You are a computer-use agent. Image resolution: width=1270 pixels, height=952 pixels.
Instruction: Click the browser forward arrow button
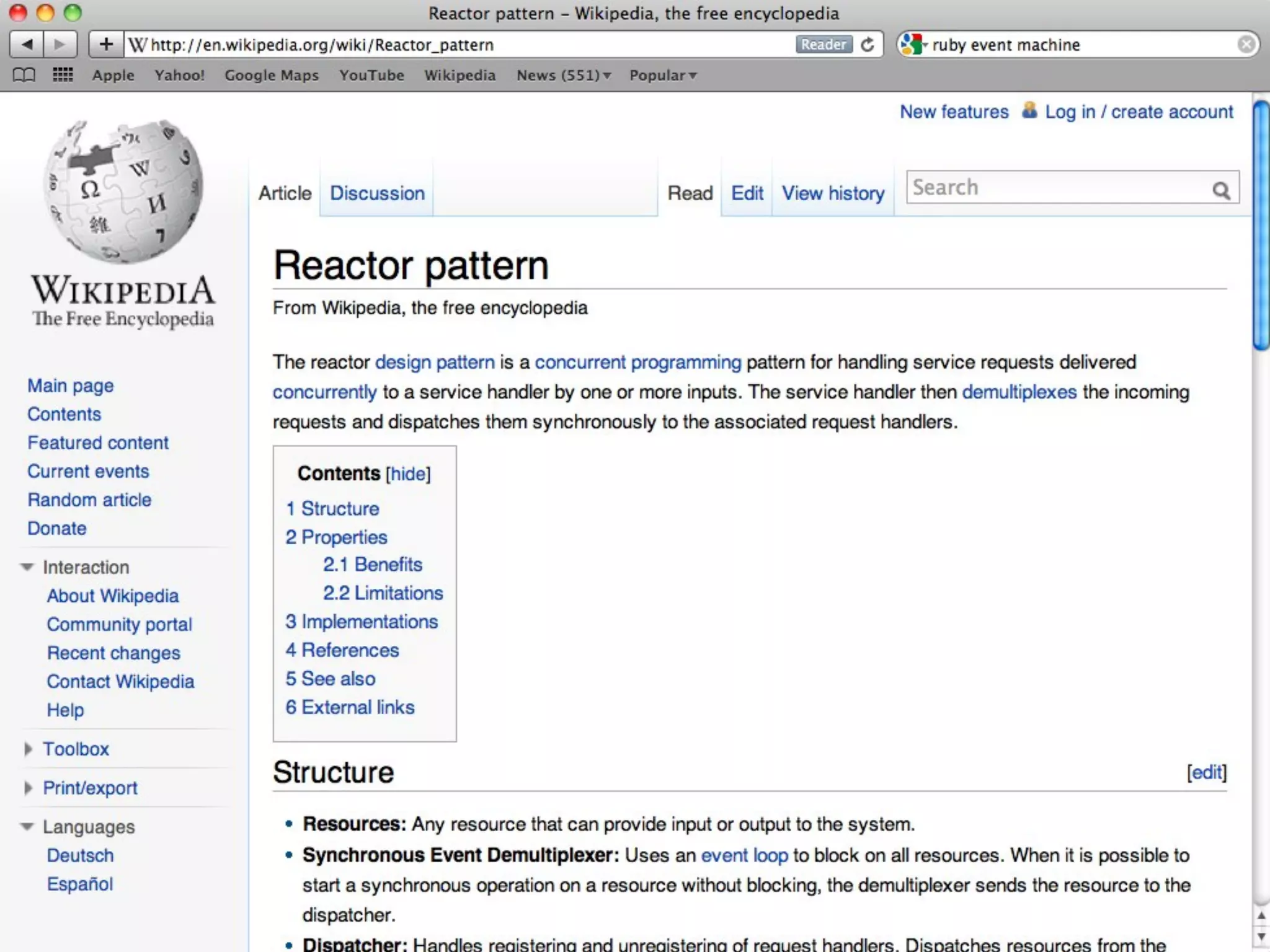60,45
